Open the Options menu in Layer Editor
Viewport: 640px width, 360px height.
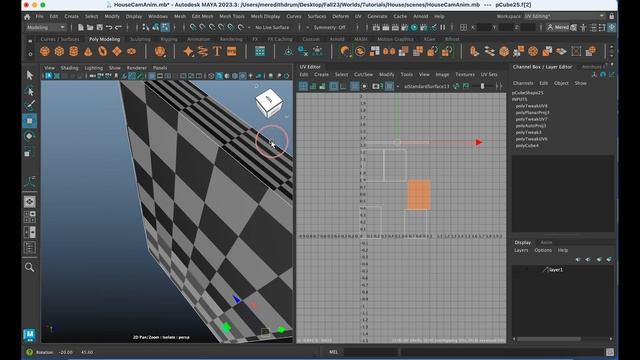pos(543,250)
